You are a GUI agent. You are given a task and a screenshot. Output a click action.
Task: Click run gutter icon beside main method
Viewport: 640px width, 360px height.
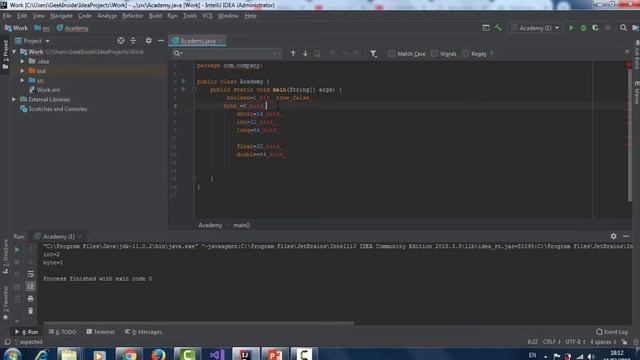[183, 89]
